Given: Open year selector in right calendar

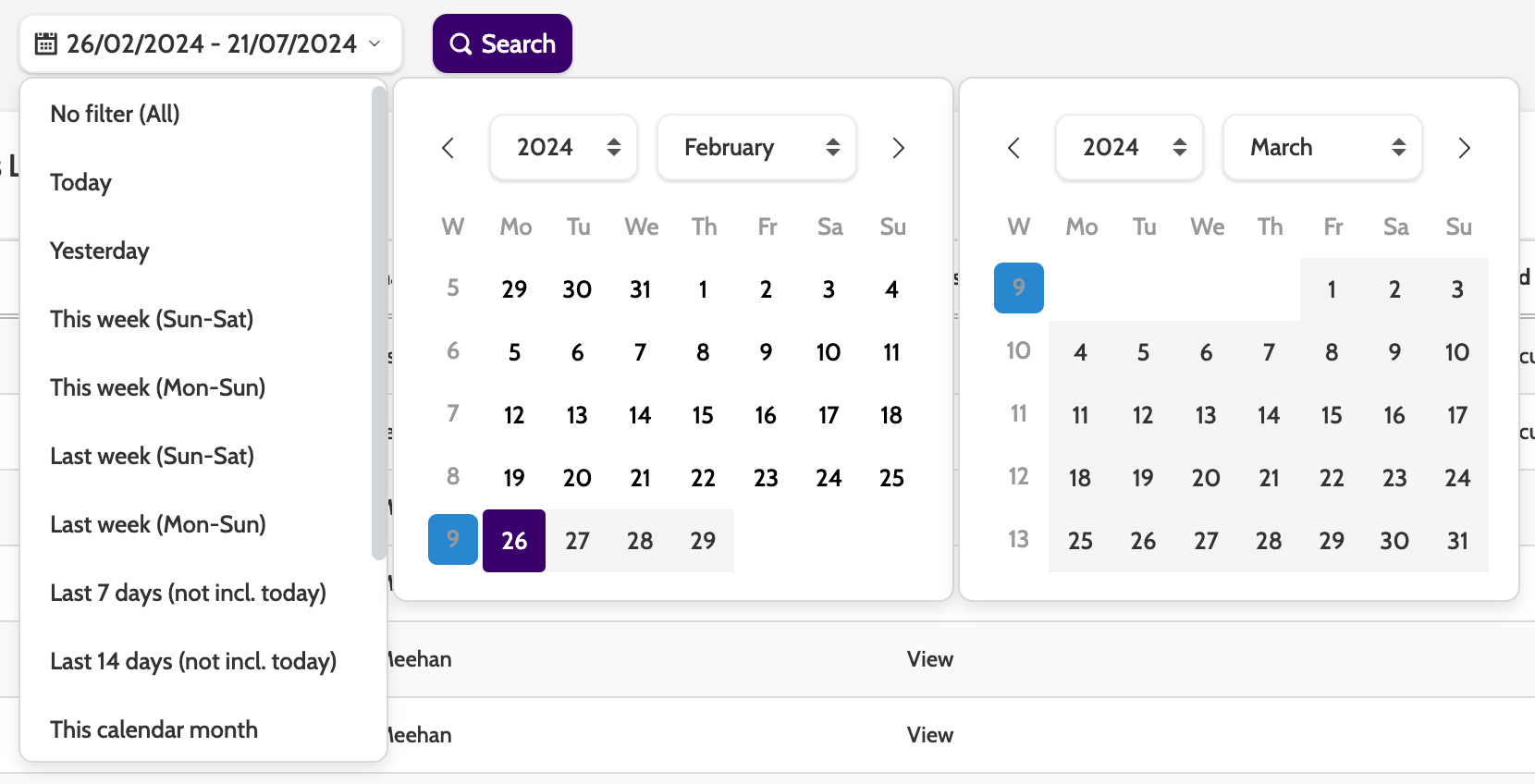Looking at the screenshot, I should [x=1130, y=148].
